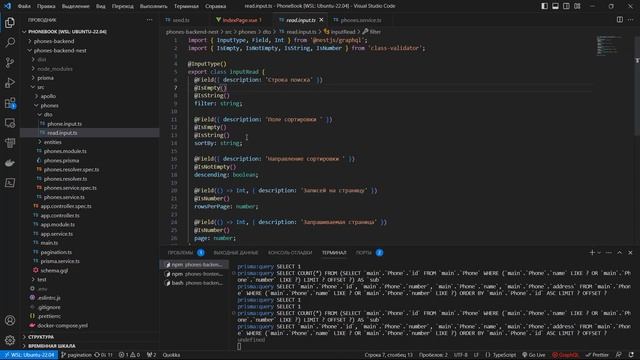Open errors and warnings status item
This screenshot has height=360, width=640.
point(129,355)
